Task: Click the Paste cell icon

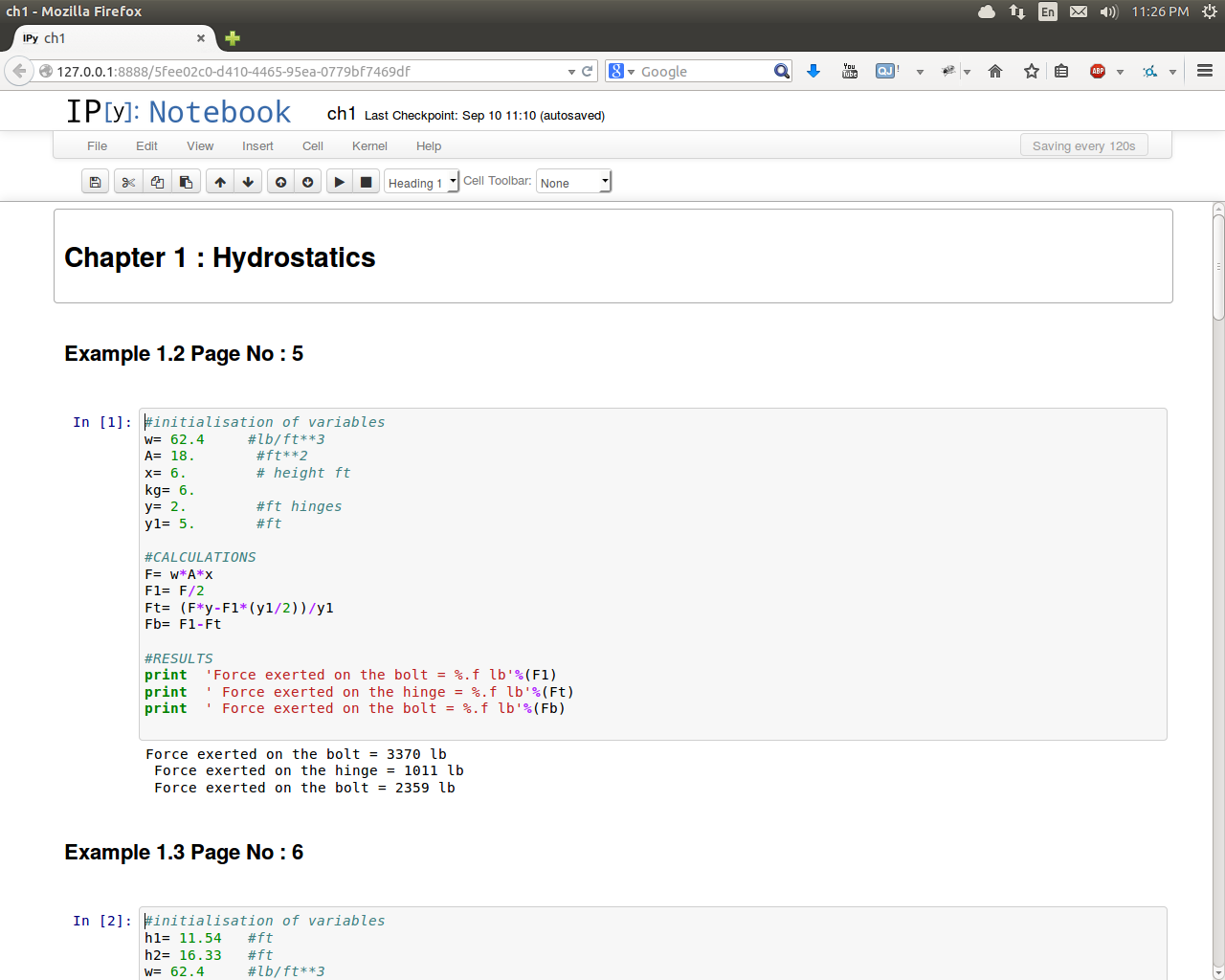Action: [x=186, y=182]
